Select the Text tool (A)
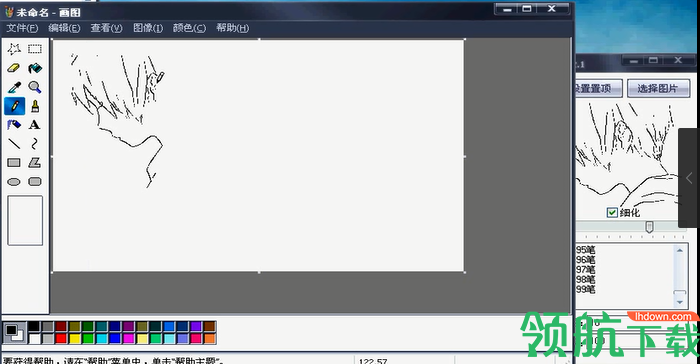The width and height of the screenshot is (700, 364). click(x=35, y=125)
